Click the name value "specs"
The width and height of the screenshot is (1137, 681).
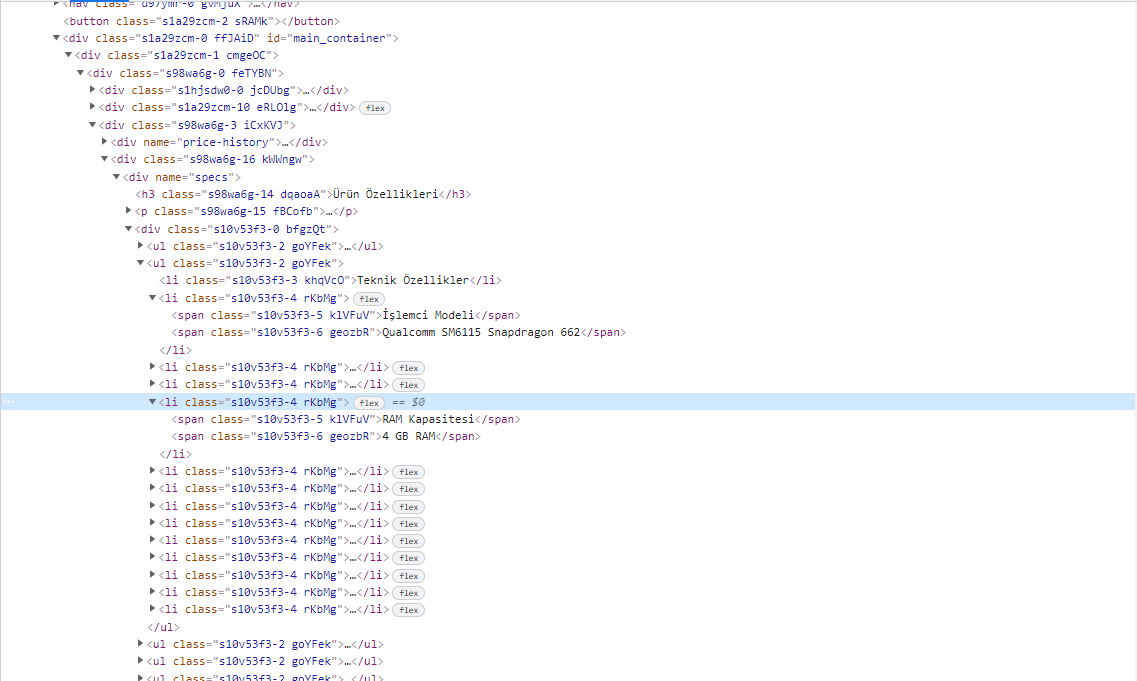210,177
